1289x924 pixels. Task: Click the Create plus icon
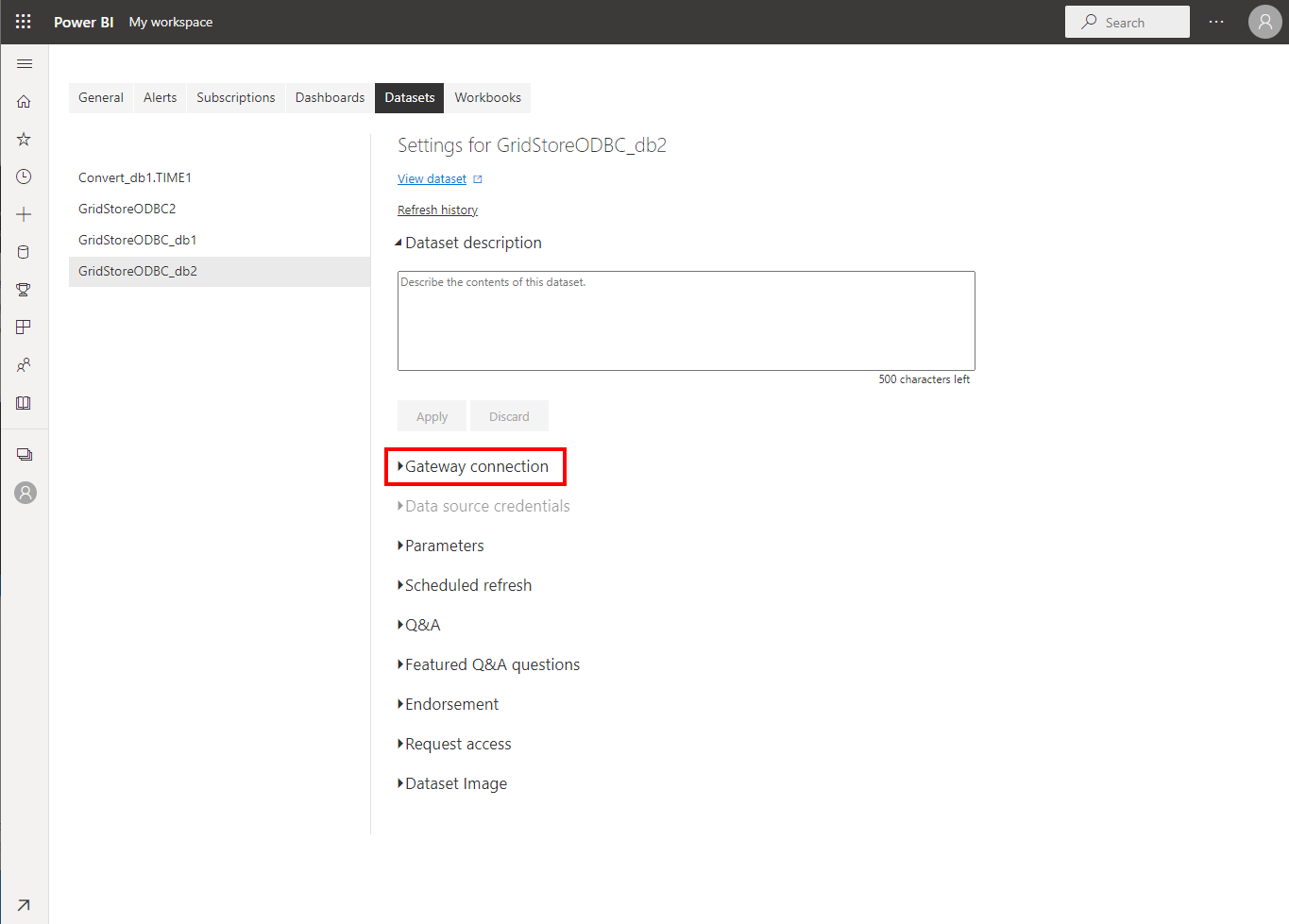(25, 215)
